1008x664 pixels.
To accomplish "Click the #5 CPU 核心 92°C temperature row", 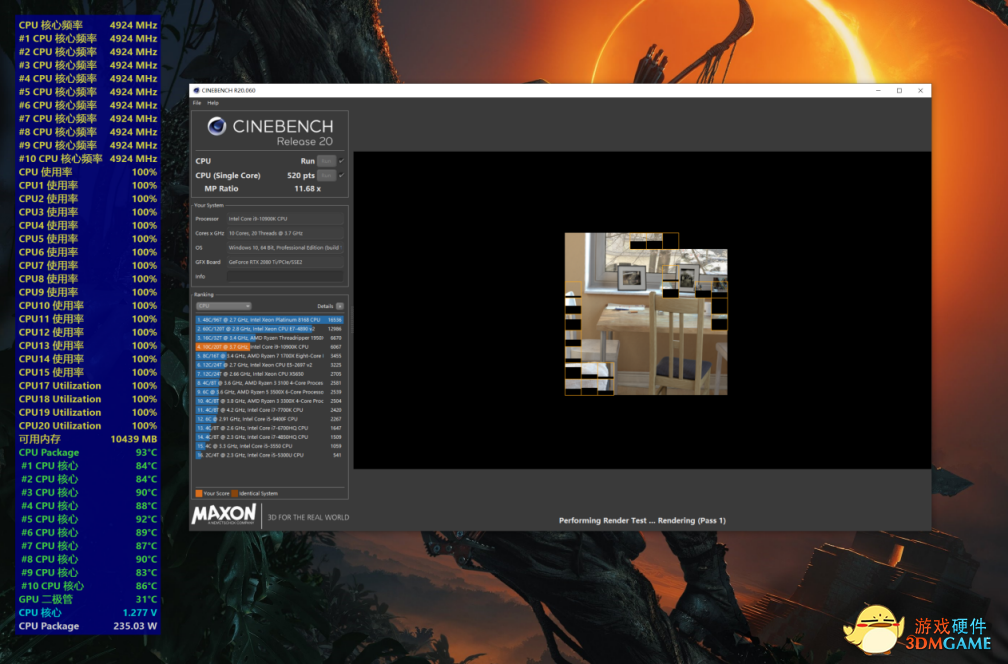I will point(88,519).
